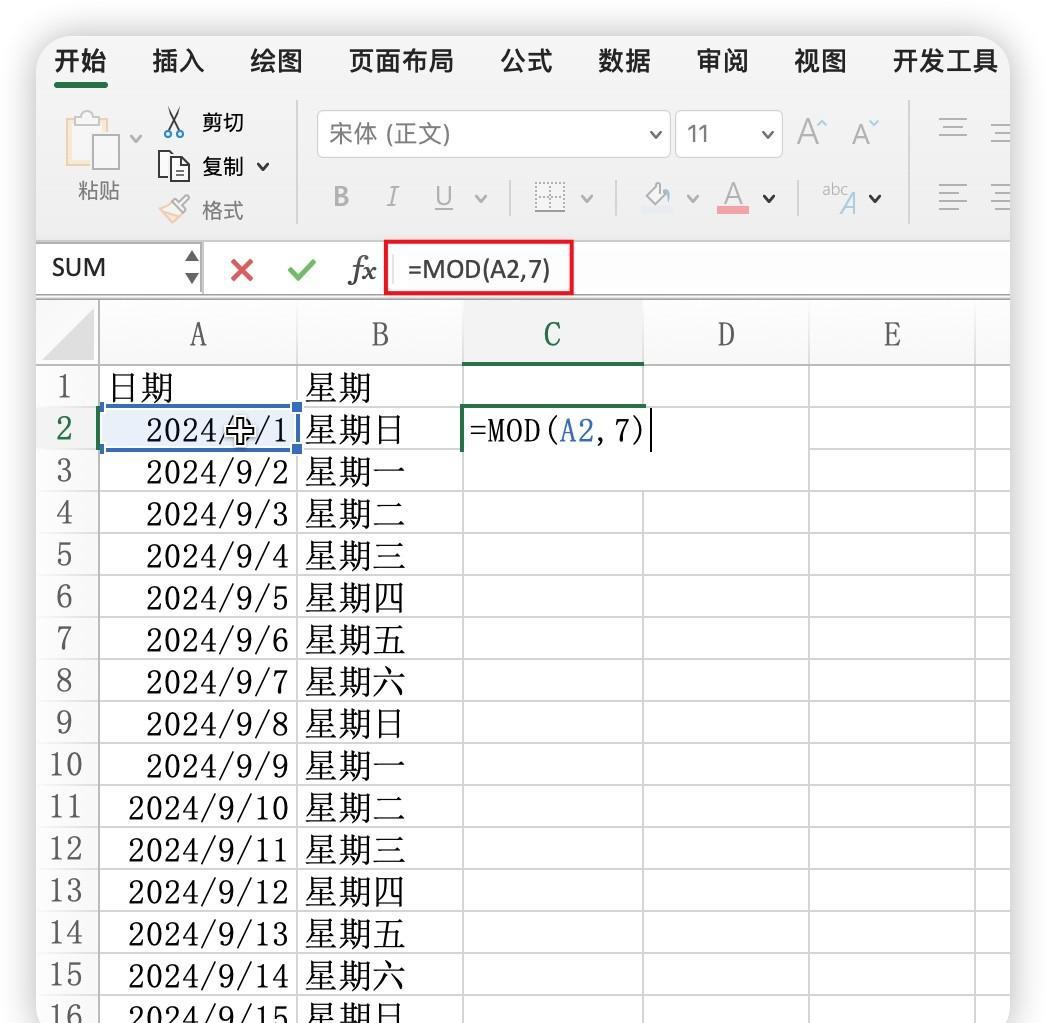
Task: Click cell with 星期 header
Action: (380, 387)
